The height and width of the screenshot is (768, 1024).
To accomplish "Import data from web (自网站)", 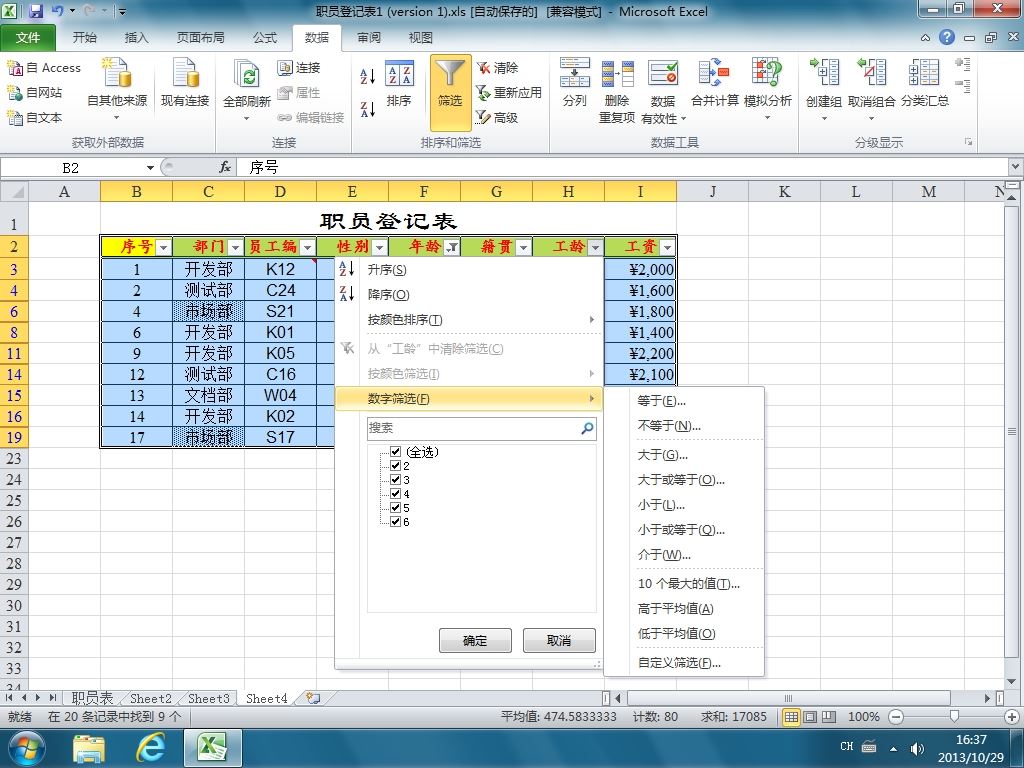I will click(35, 93).
